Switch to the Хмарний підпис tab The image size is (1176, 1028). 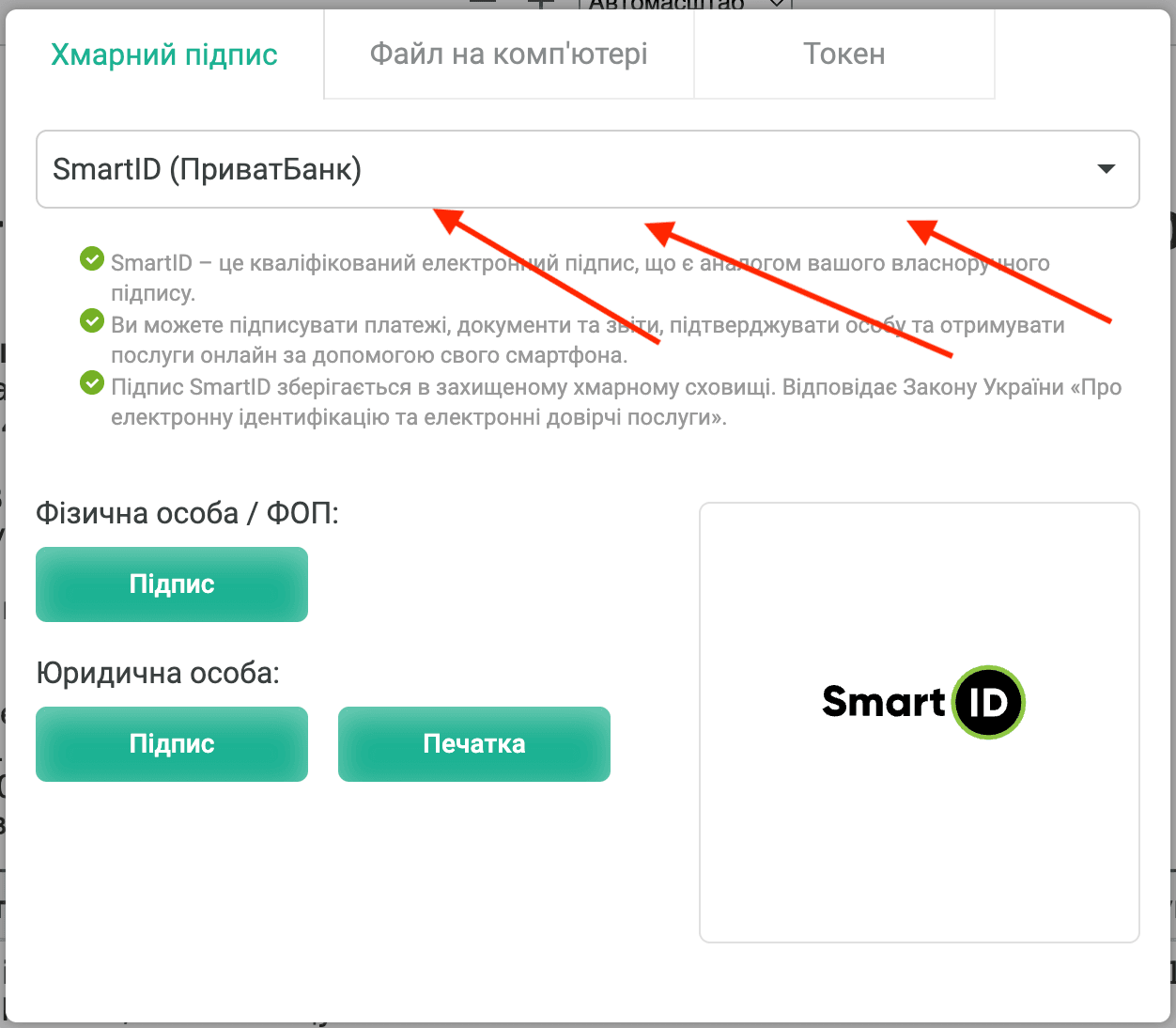[164, 55]
